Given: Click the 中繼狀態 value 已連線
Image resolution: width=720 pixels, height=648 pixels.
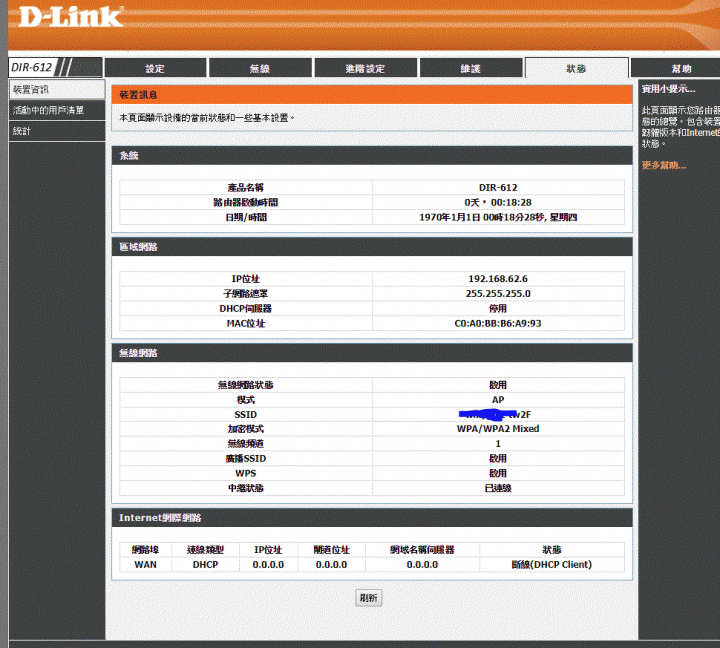Looking at the screenshot, I should pyautogui.click(x=498, y=488).
